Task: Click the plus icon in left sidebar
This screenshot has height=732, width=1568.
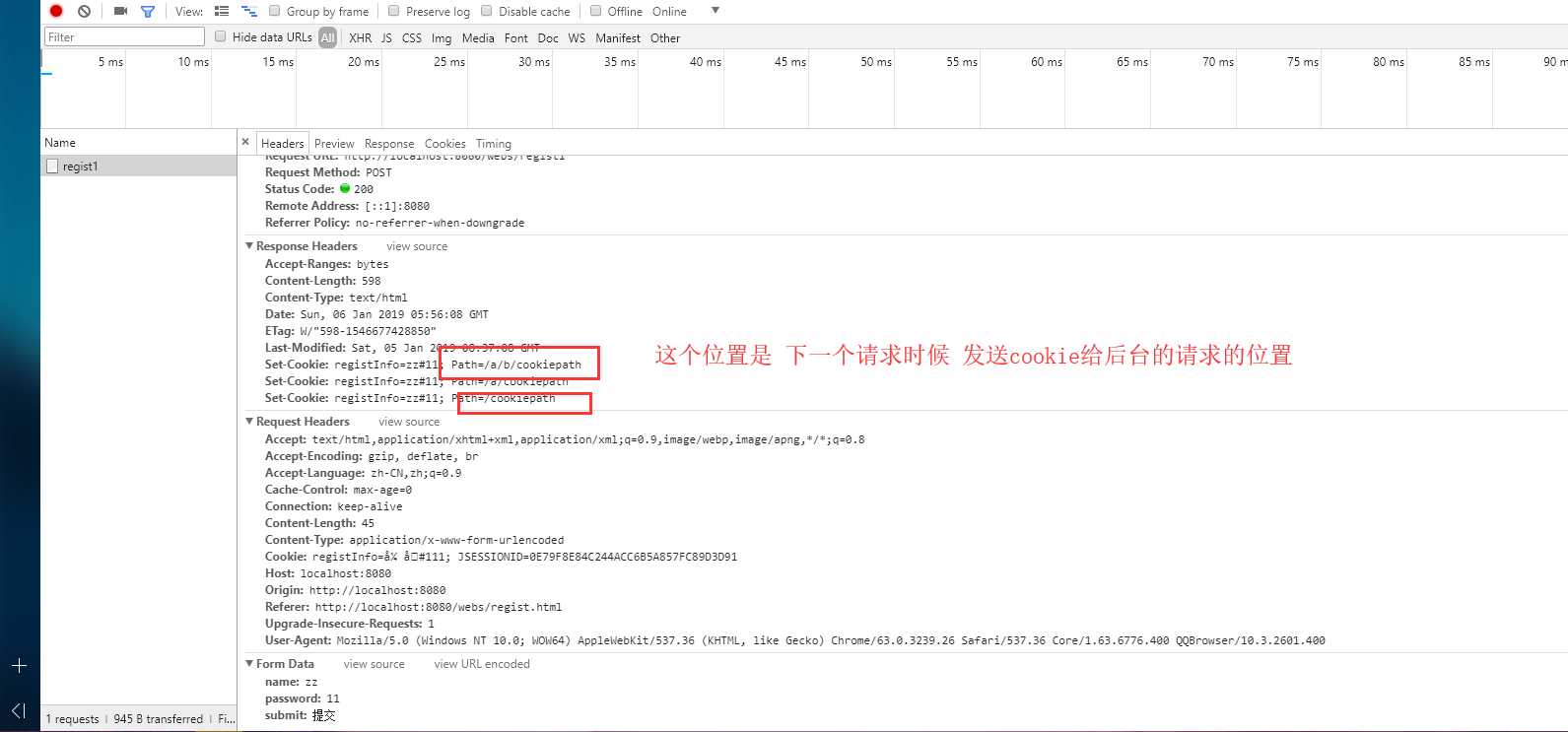Action: point(19,666)
